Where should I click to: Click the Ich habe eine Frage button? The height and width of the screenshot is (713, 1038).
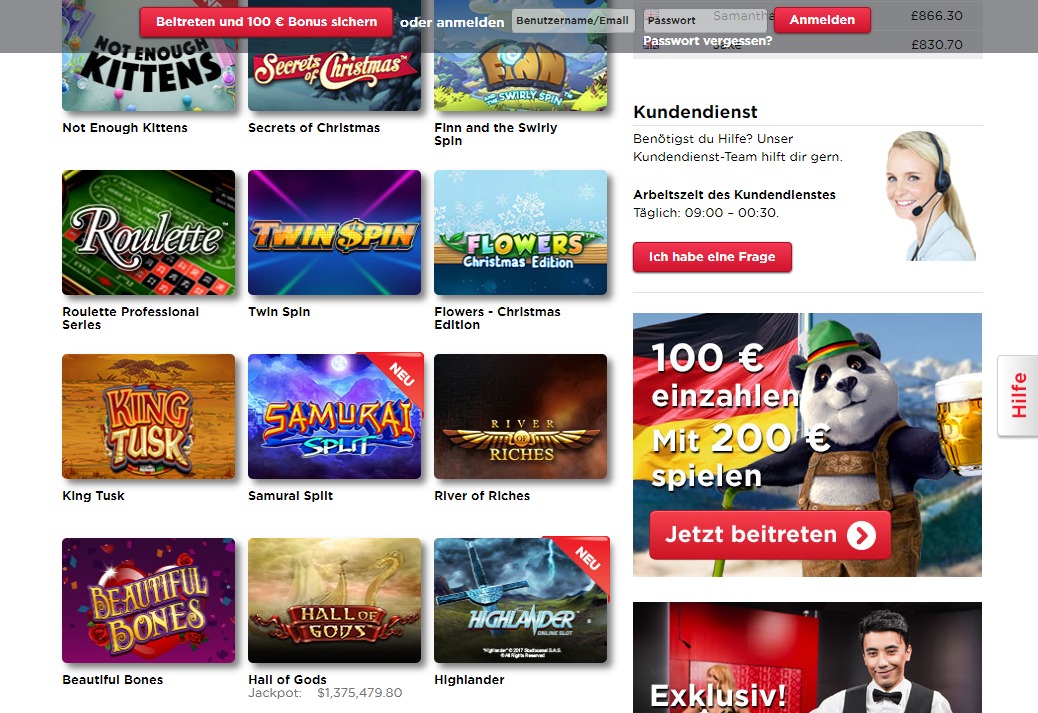point(712,257)
